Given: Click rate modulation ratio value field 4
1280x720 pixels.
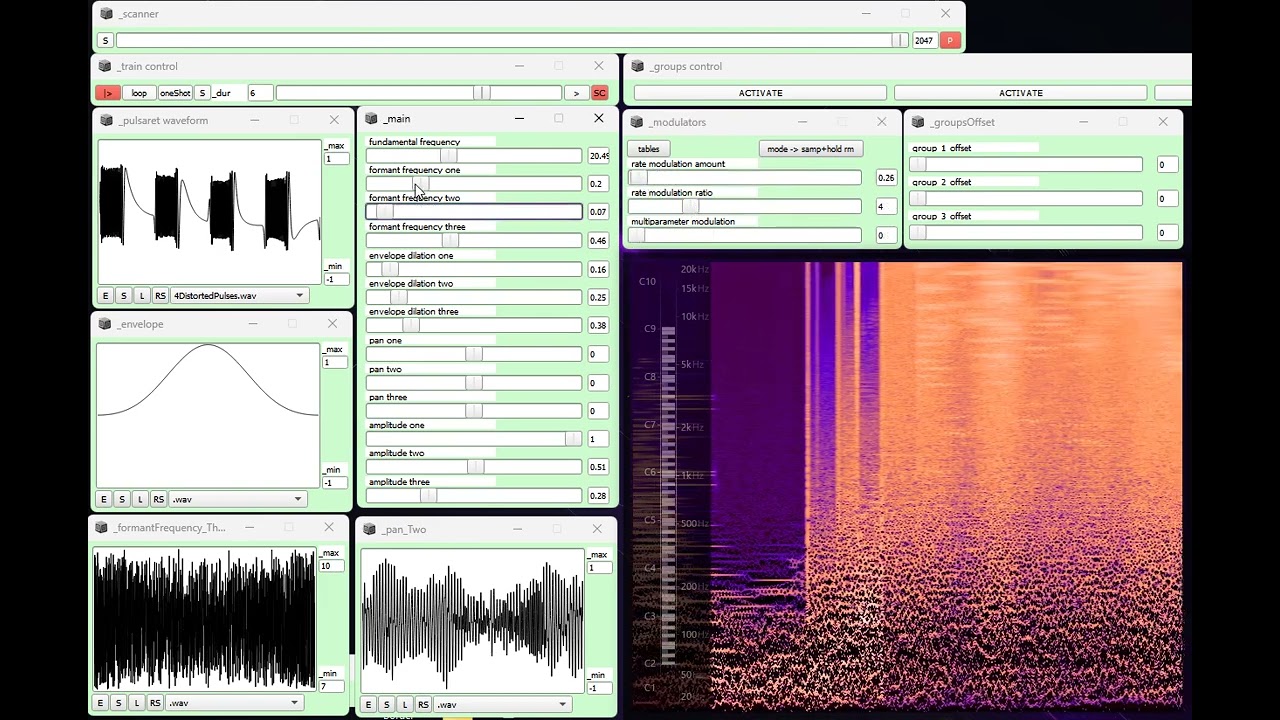Looking at the screenshot, I should pyautogui.click(x=886, y=207).
